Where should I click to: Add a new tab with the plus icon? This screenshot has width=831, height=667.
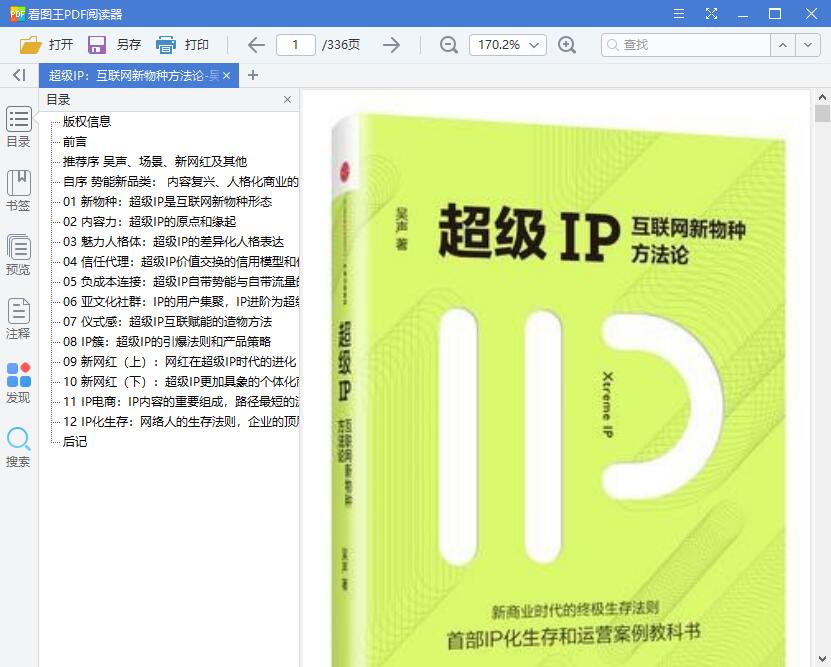253,75
